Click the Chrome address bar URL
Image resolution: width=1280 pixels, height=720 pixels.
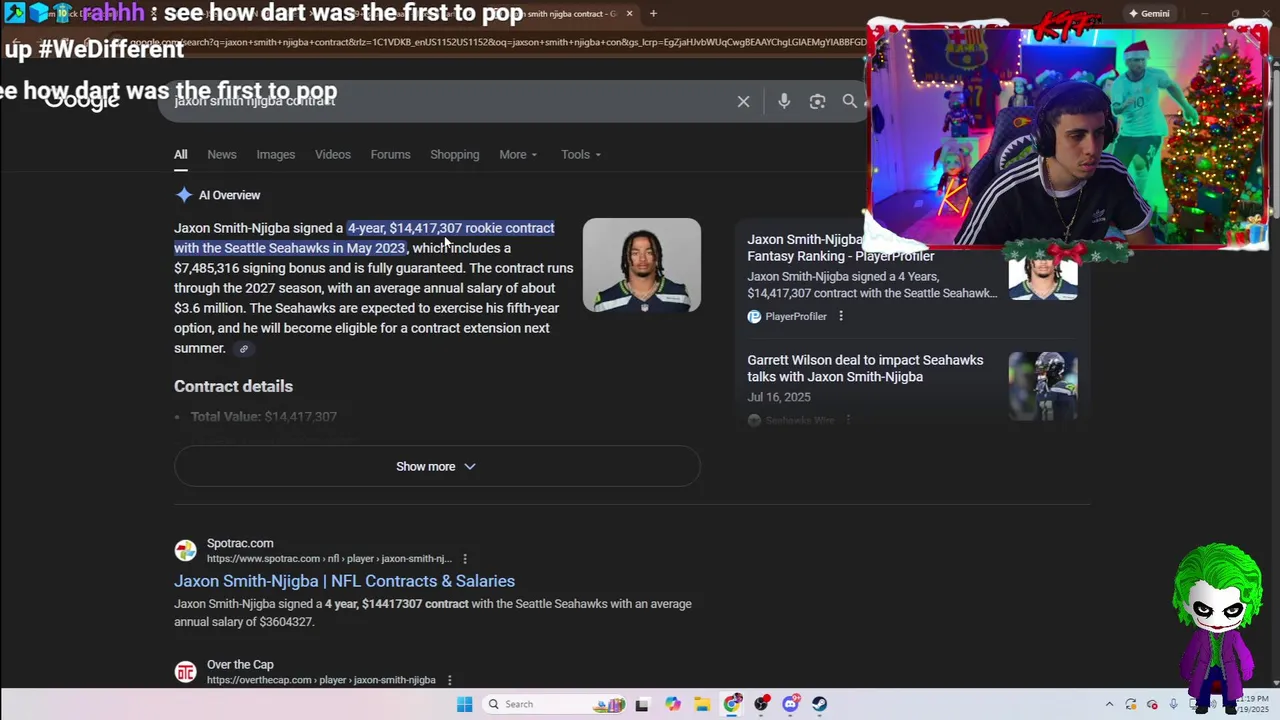point(500,42)
